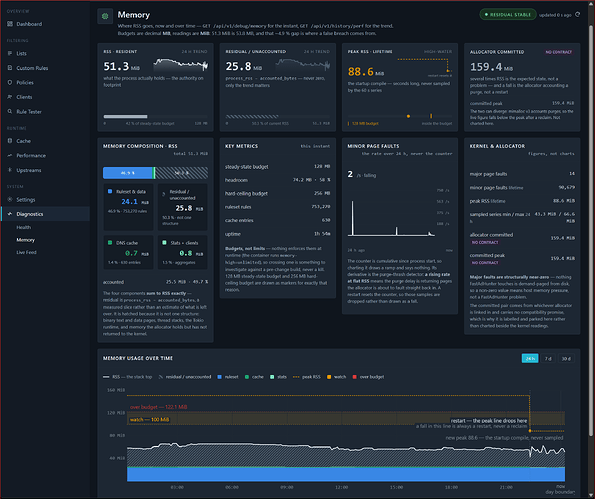Open the Rule Tester search icon
This screenshot has width=595, height=499.
click(x=10, y=112)
